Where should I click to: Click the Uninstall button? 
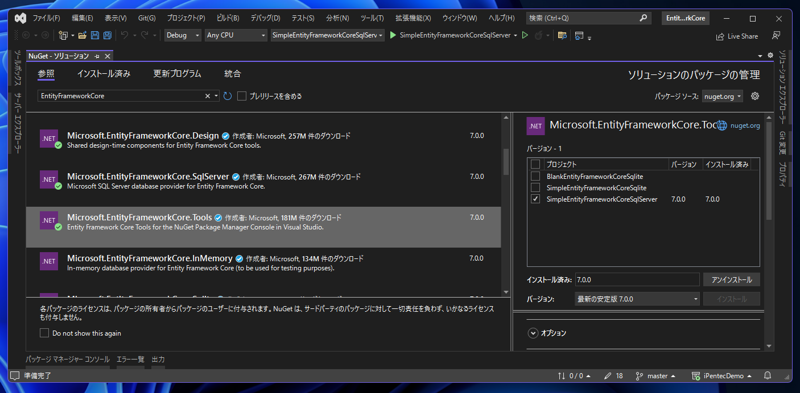[732, 280]
